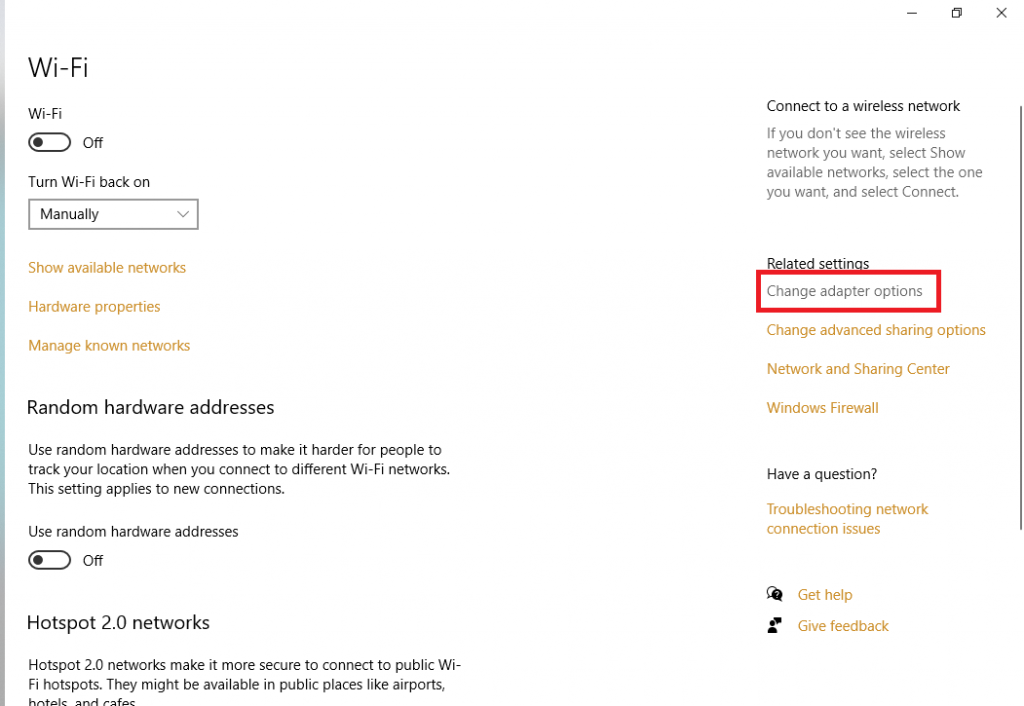1024x706 pixels.
Task: Click the Give feedback text link
Action: [843, 626]
